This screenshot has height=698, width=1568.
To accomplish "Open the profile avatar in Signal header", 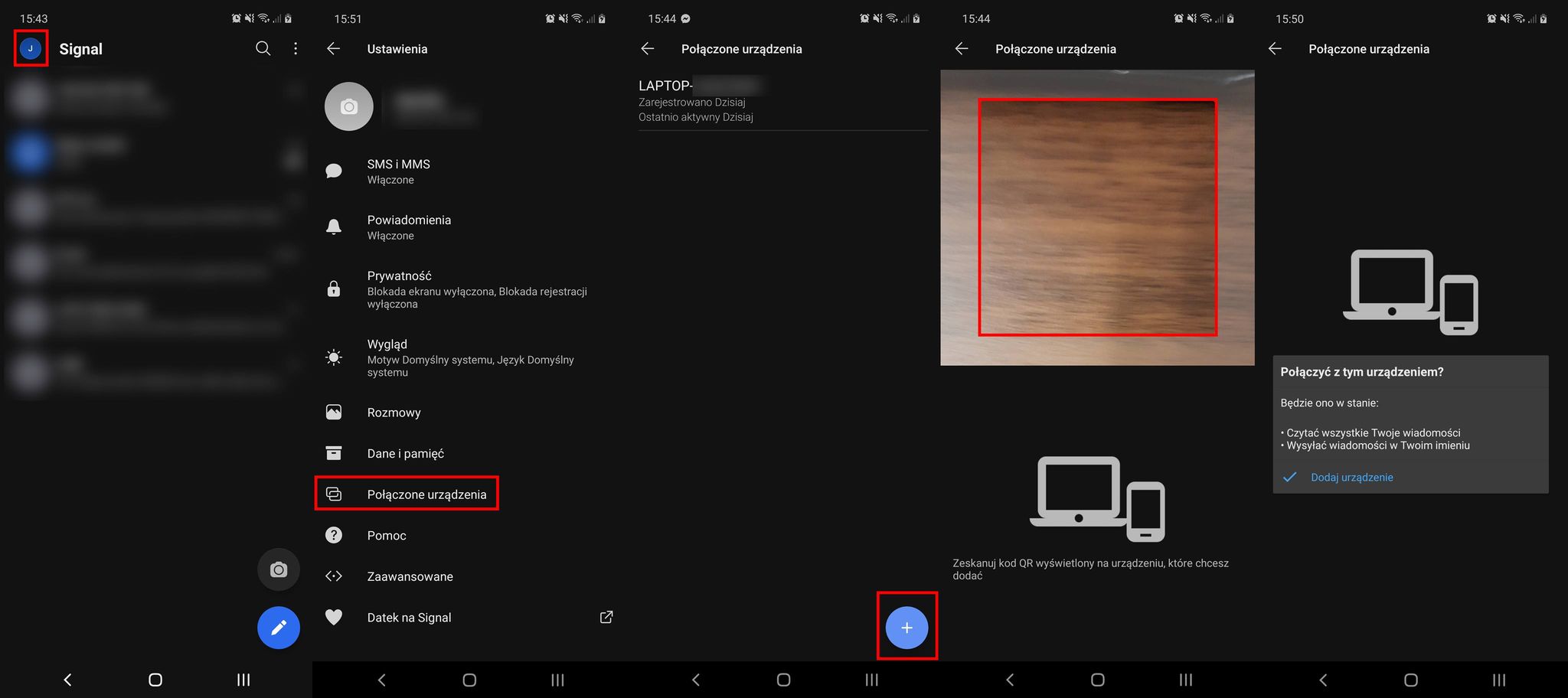I will point(31,48).
